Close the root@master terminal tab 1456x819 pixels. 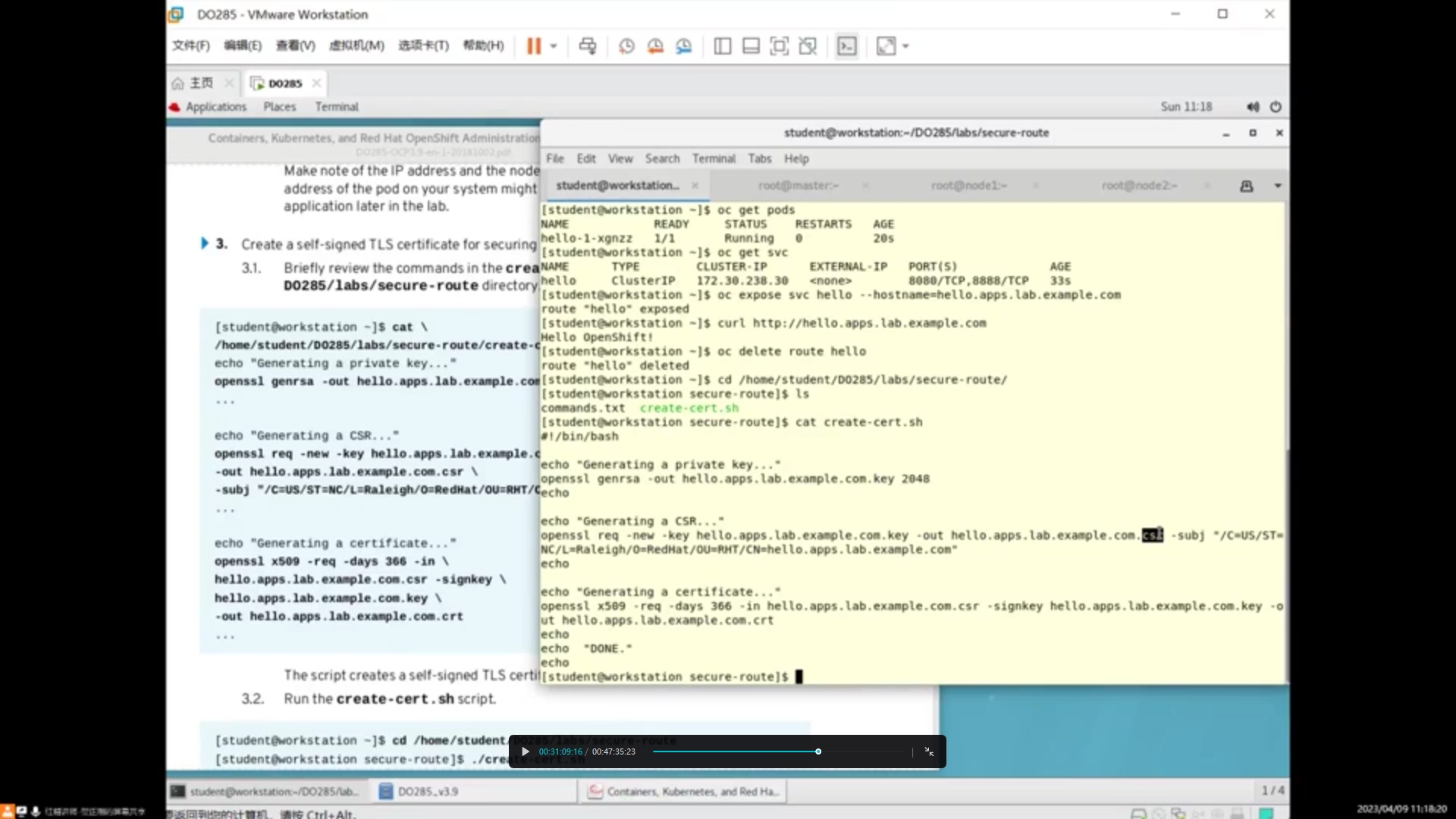[x=865, y=185]
